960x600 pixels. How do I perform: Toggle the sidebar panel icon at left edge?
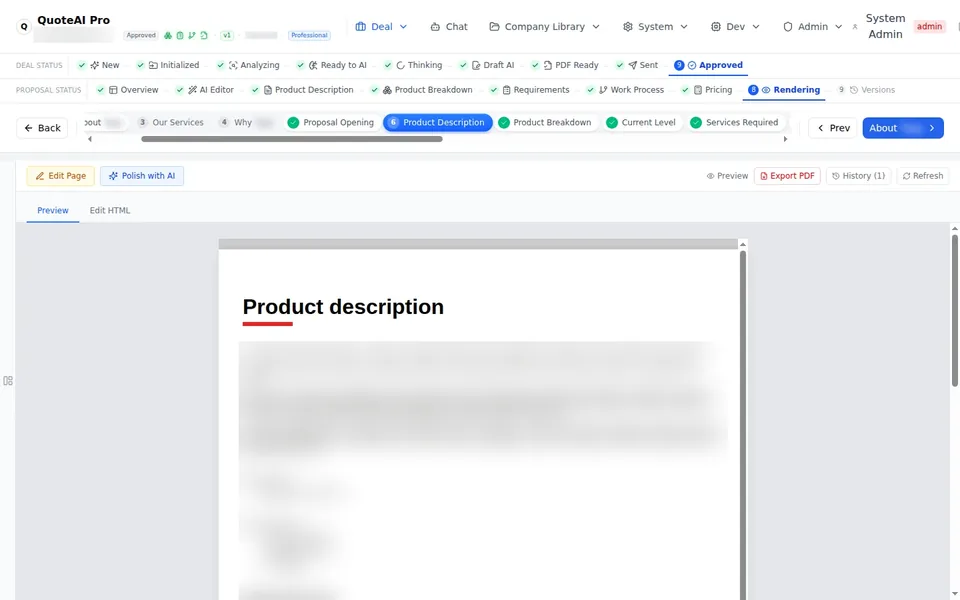pyautogui.click(x=8, y=381)
